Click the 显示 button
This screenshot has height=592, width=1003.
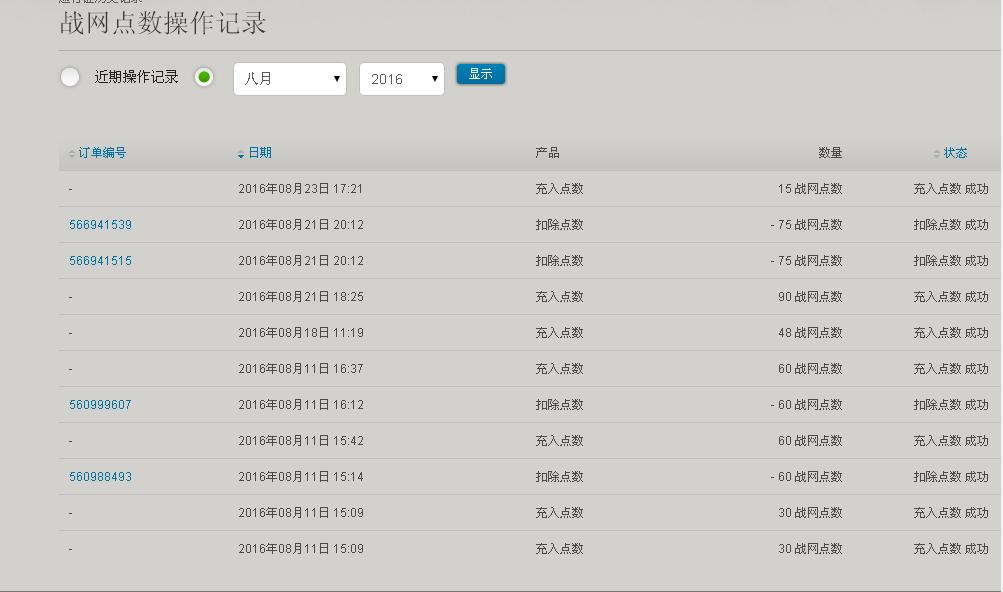pyautogui.click(x=480, y=74)
